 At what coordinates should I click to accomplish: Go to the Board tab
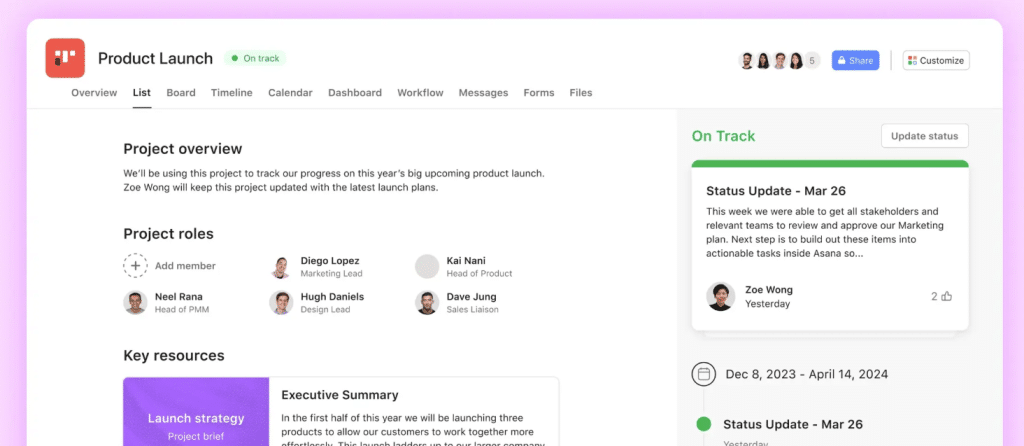181,93
